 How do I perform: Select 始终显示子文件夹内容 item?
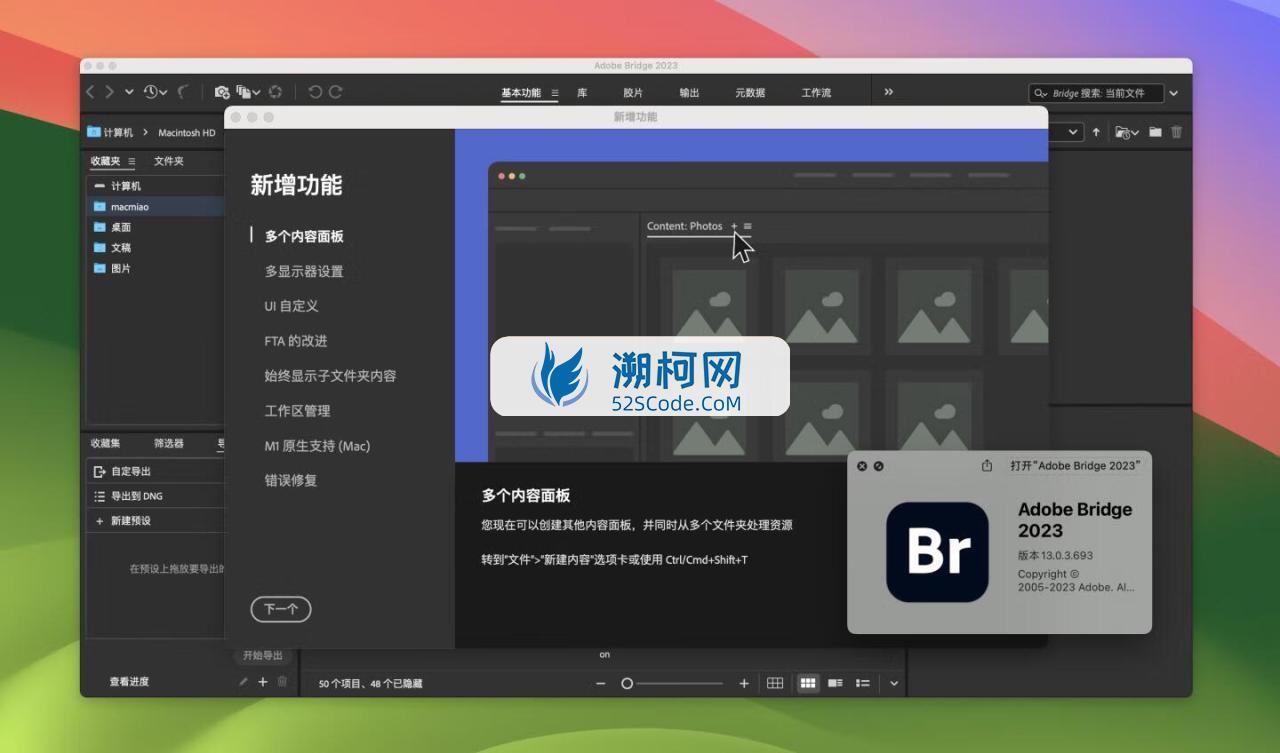330,376
